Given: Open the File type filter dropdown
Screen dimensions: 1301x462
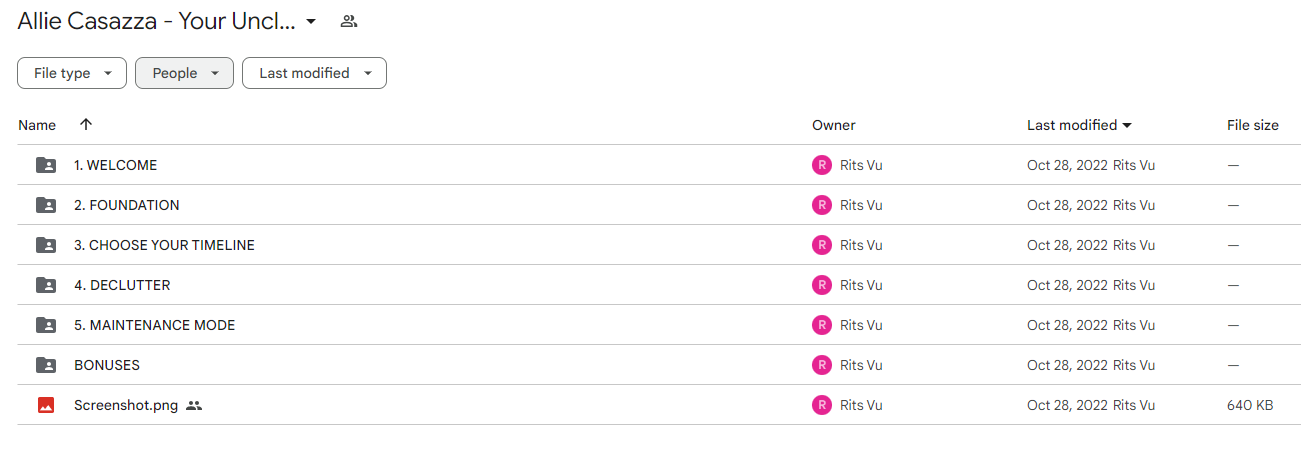Looking at the screenshot, I should 72,73.
